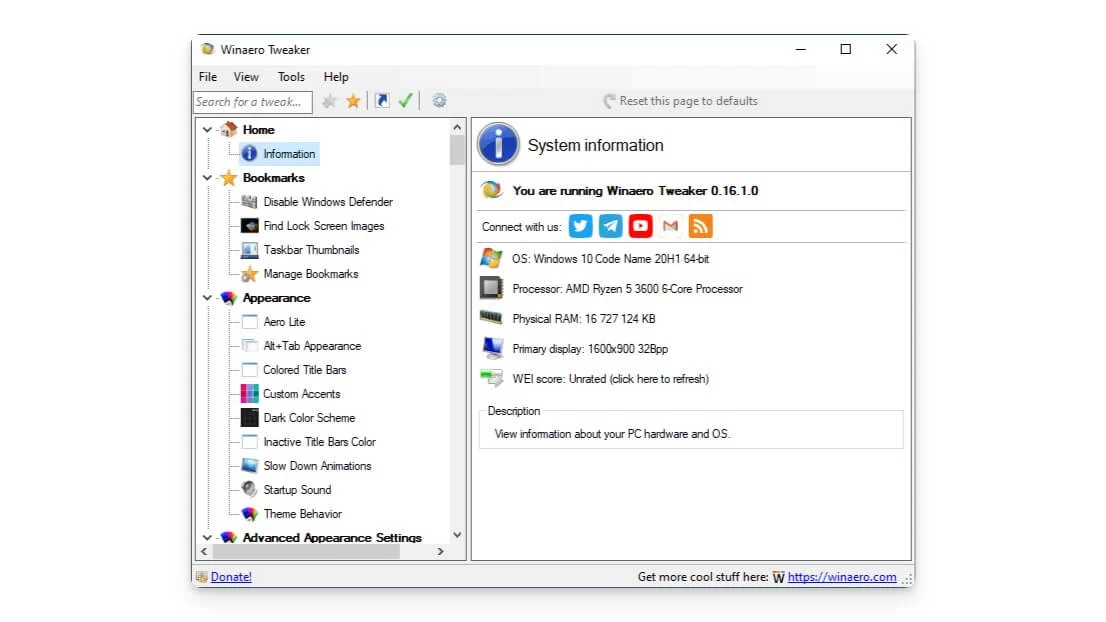Open Winaero's YouTube channel icon
Image resolution: width=1106 pixels, height=622 pixels.
point(640,226)
